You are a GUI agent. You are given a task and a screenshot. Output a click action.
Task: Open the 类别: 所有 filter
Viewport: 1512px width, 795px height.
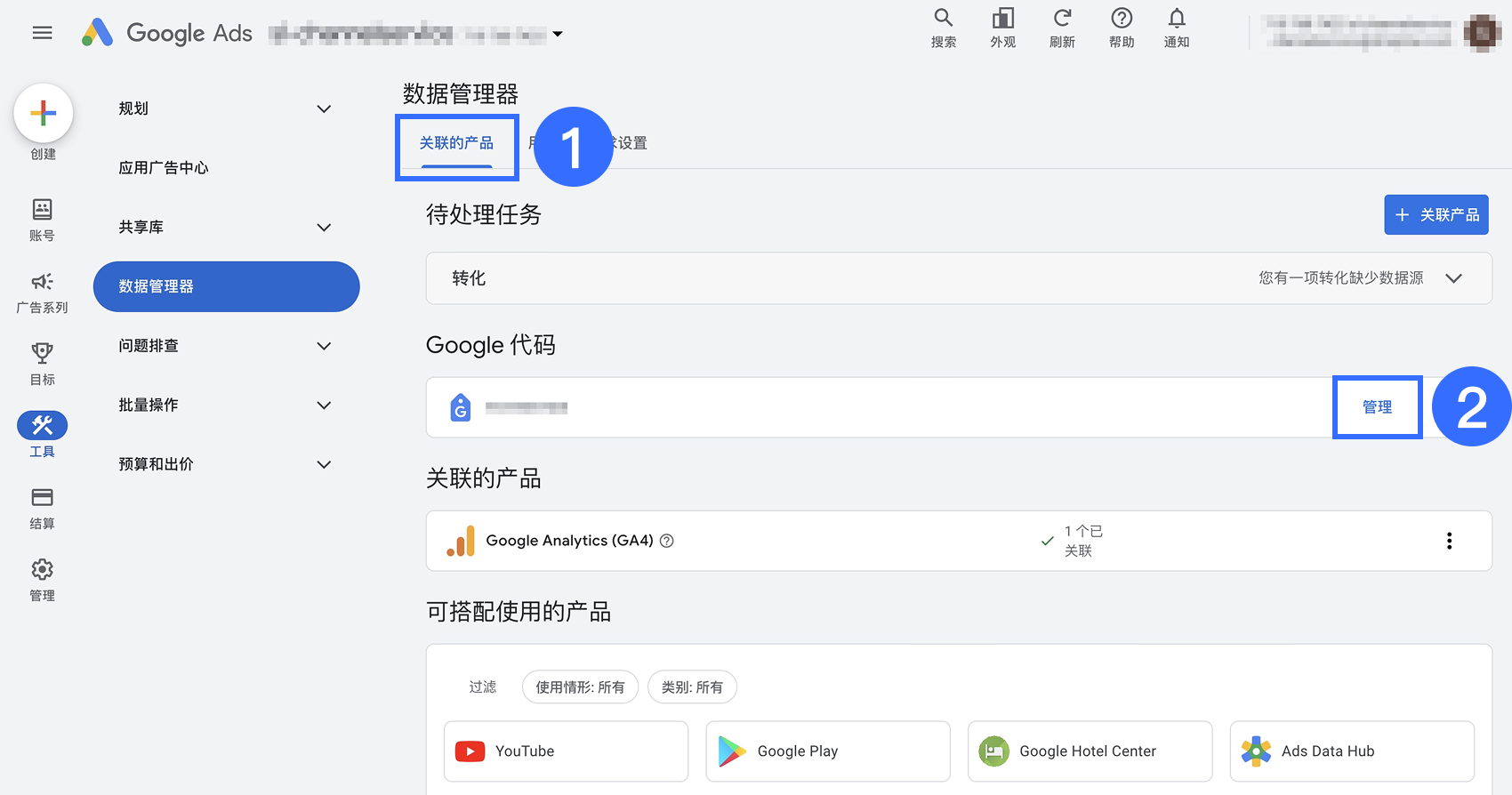coord(692,687)
